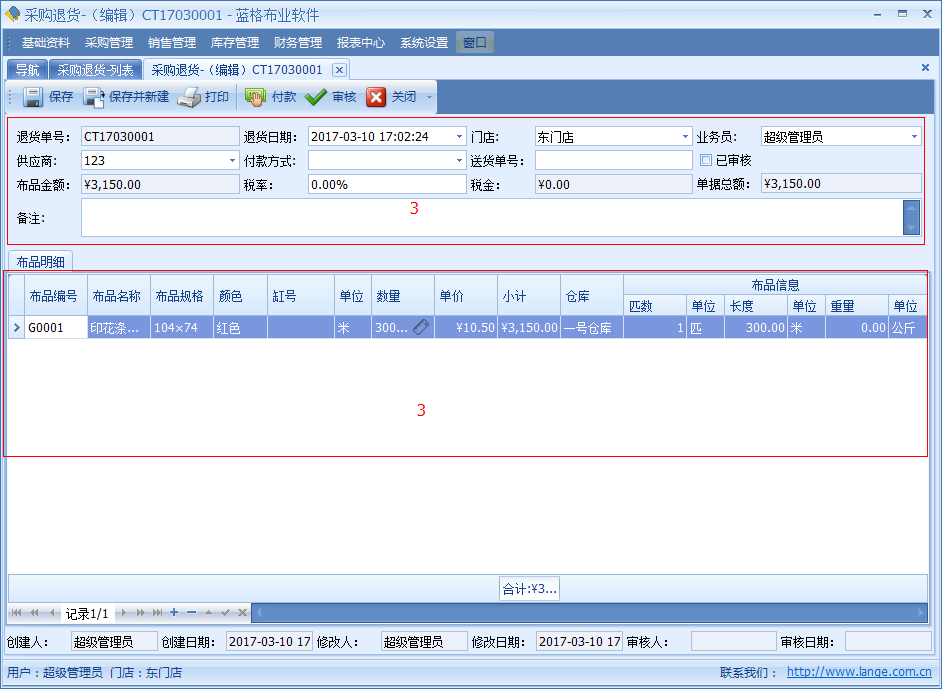
Task: Open the 付款方式 payment method dropdown
Action: 459,160
